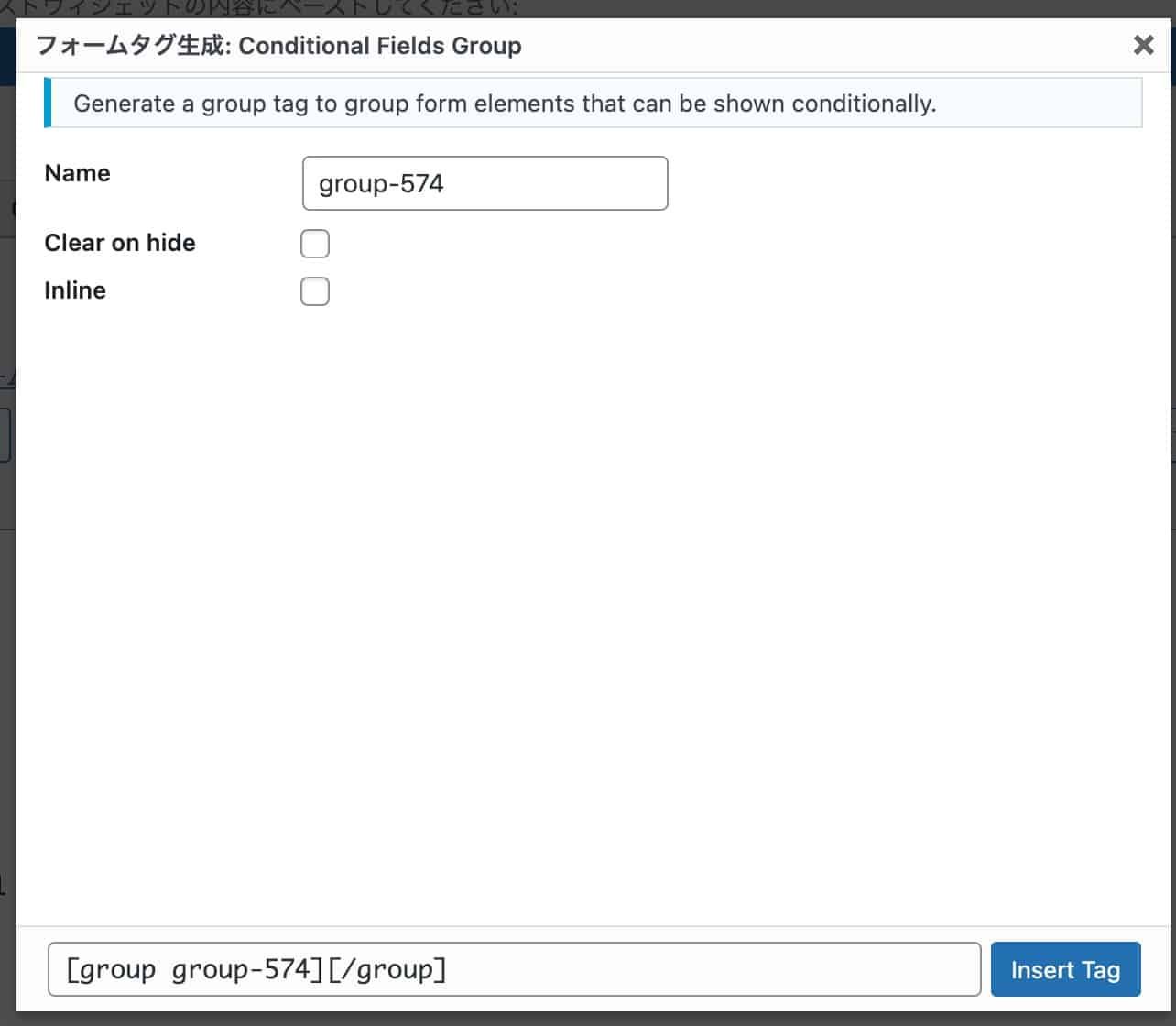Viewport: 1176px width, 1026px height.
Task: Click the empty Clear on hide checkbox square
Action: pyautogui.click(x=314, y=244)
